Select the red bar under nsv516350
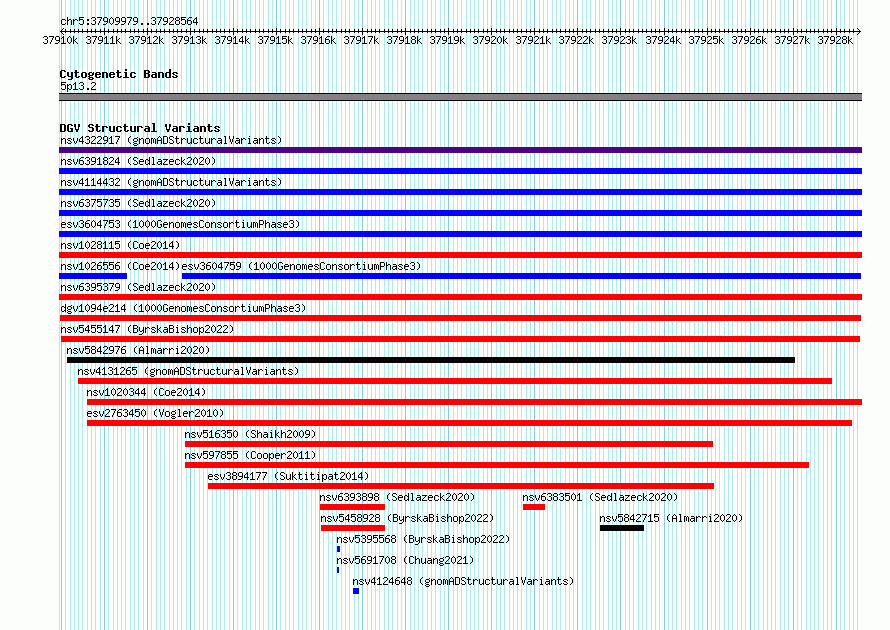The width and height of the screenshot is (890, 630). point(449,444)
